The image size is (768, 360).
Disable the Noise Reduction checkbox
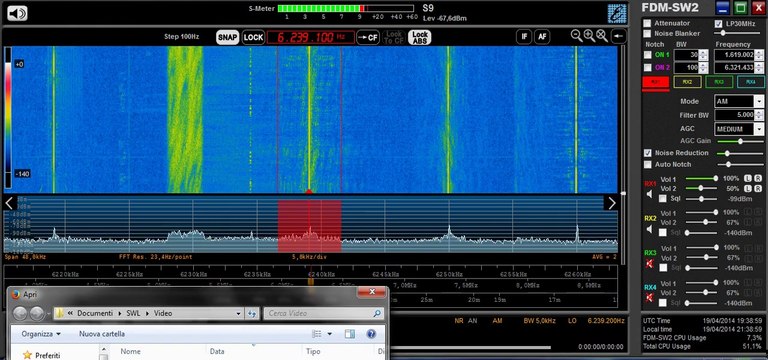coord(648,153)
